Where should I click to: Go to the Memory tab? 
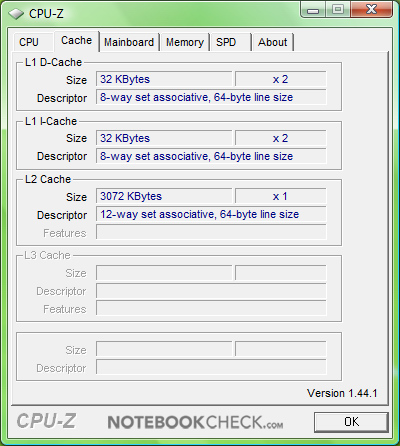185,42
